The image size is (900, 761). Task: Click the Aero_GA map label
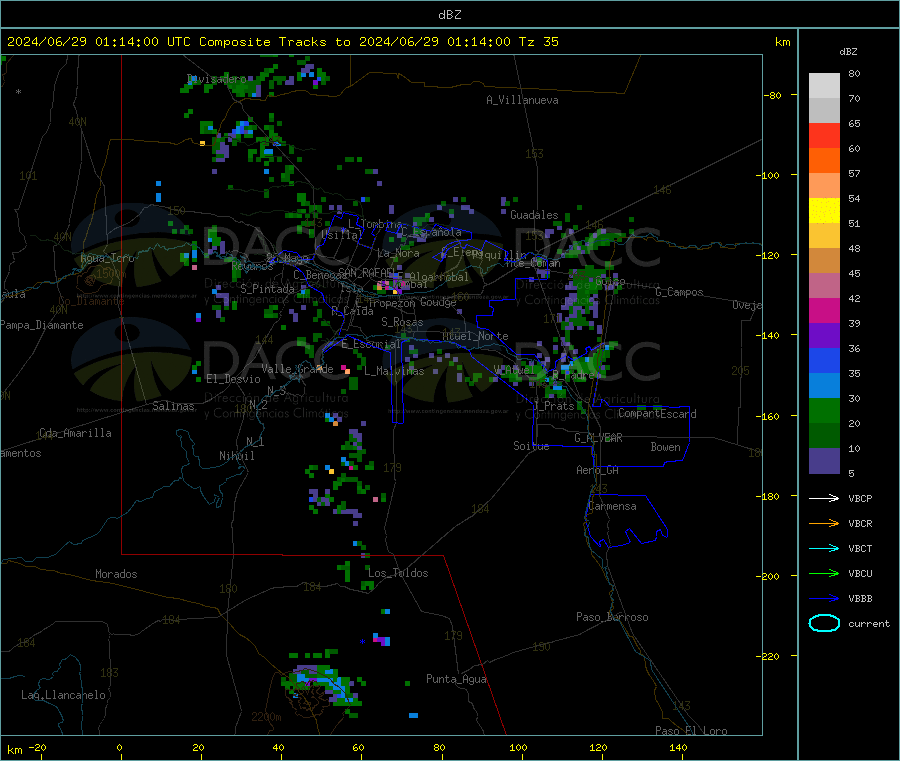click(x=598, y=469)
